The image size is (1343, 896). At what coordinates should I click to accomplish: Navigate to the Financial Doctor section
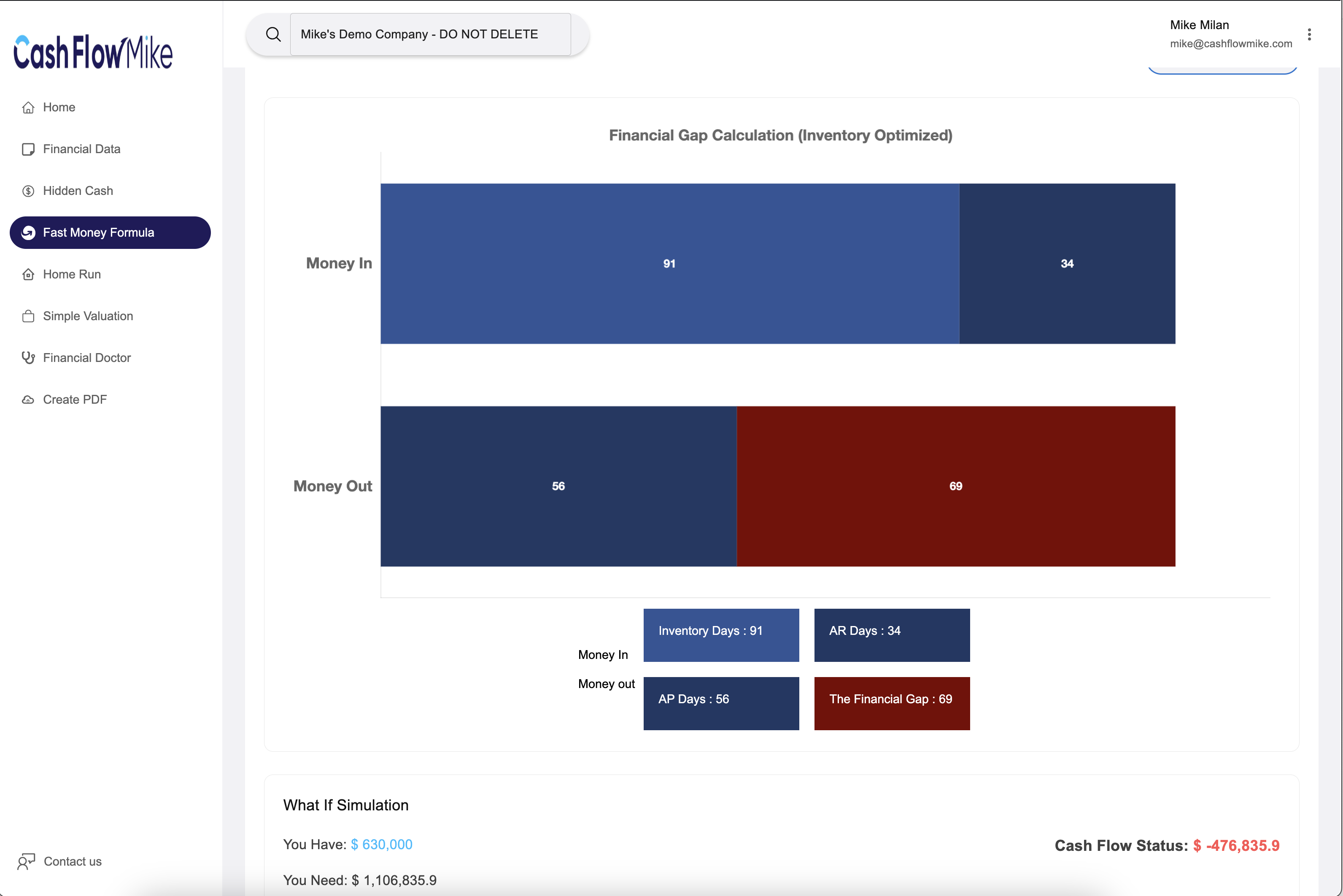(87, 357)
